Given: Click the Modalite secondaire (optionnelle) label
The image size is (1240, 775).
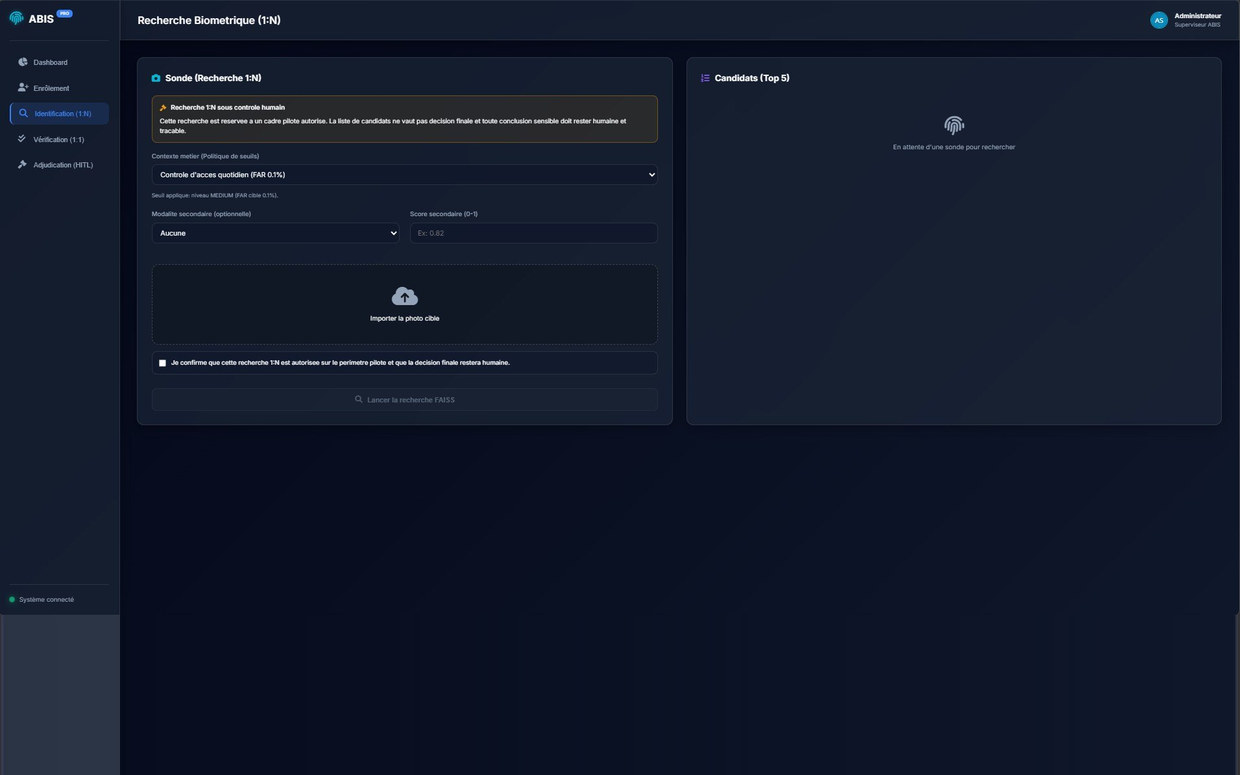Looking at the screenshot, I should (201, 214).
